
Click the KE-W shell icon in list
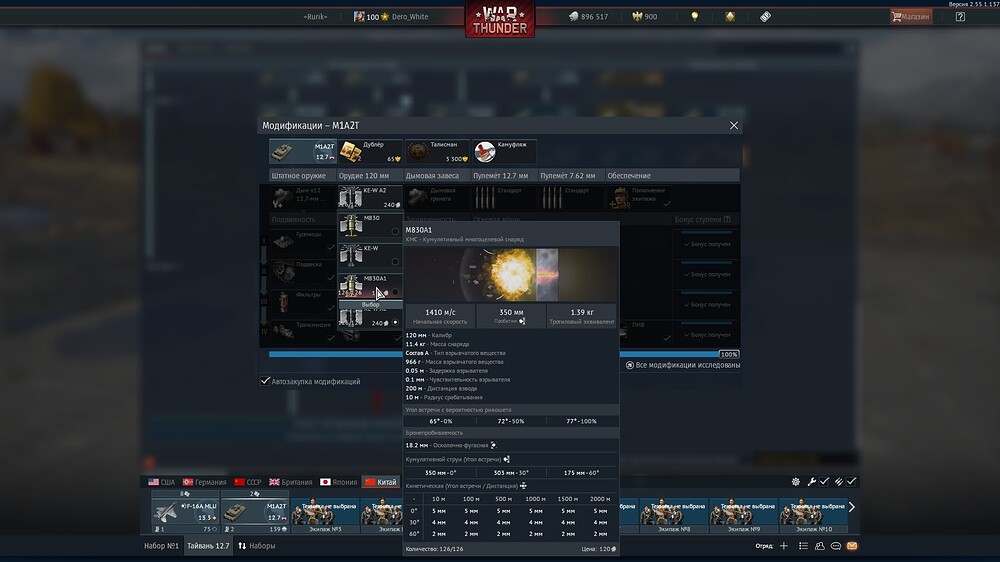(x=351, y=255)
